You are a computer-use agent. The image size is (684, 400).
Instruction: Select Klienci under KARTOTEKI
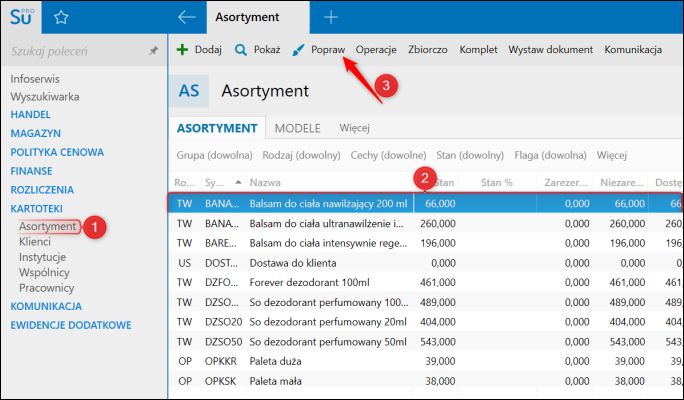click(35, 242)
